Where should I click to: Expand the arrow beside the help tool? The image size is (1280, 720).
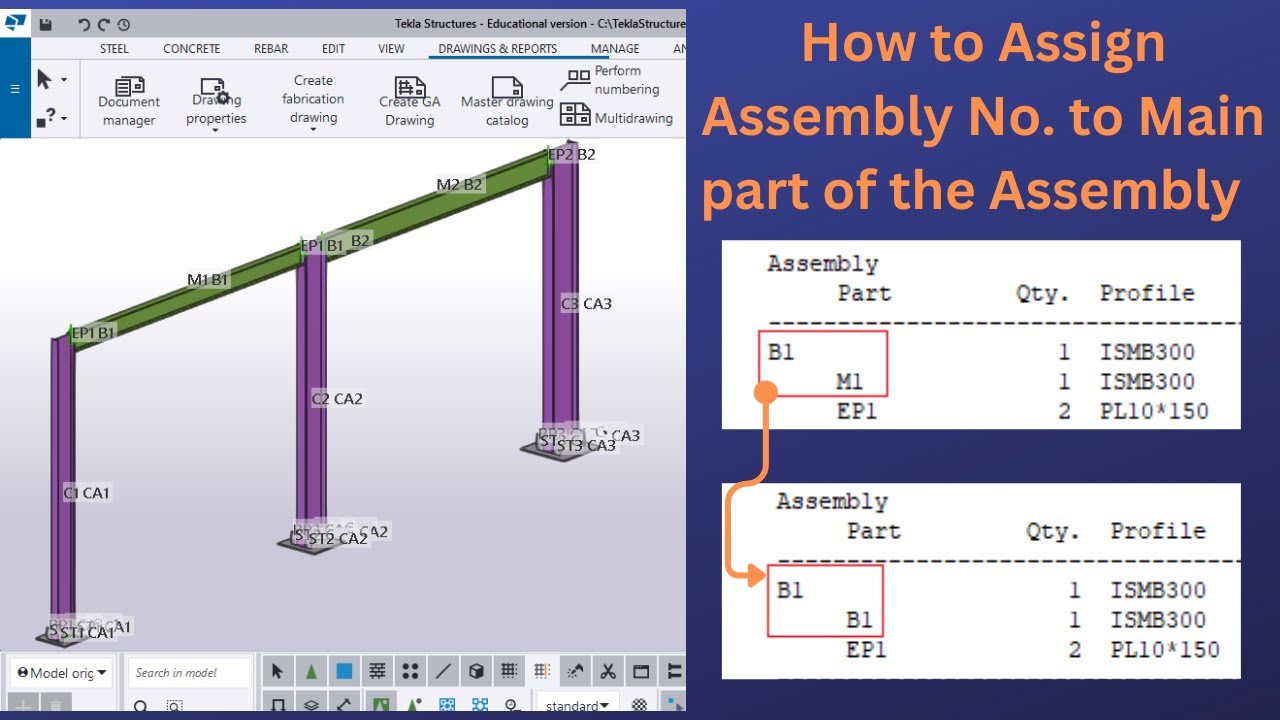[64, 118]
